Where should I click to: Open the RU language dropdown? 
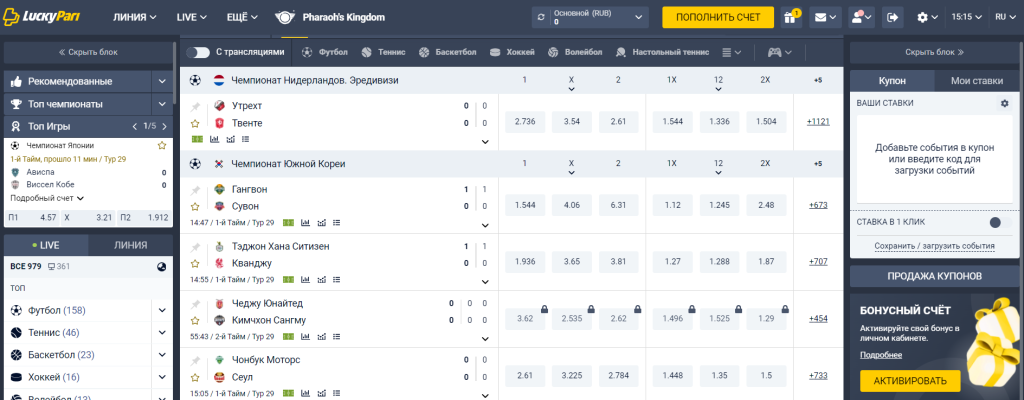coord(1004,17)
